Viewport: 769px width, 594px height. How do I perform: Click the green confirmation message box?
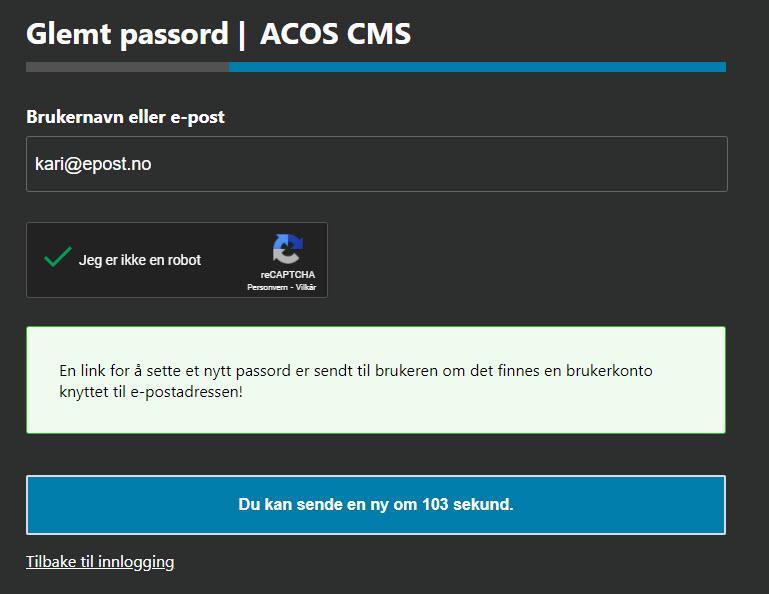click(376, 380)
